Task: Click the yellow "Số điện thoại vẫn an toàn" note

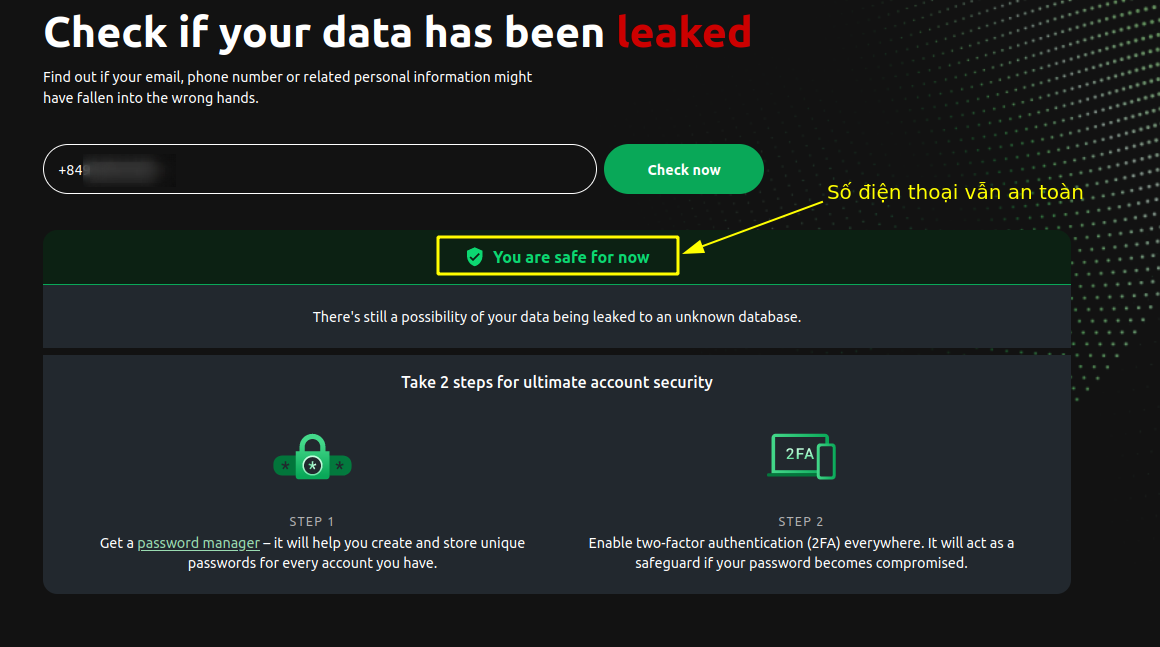Action: [955, 193]
